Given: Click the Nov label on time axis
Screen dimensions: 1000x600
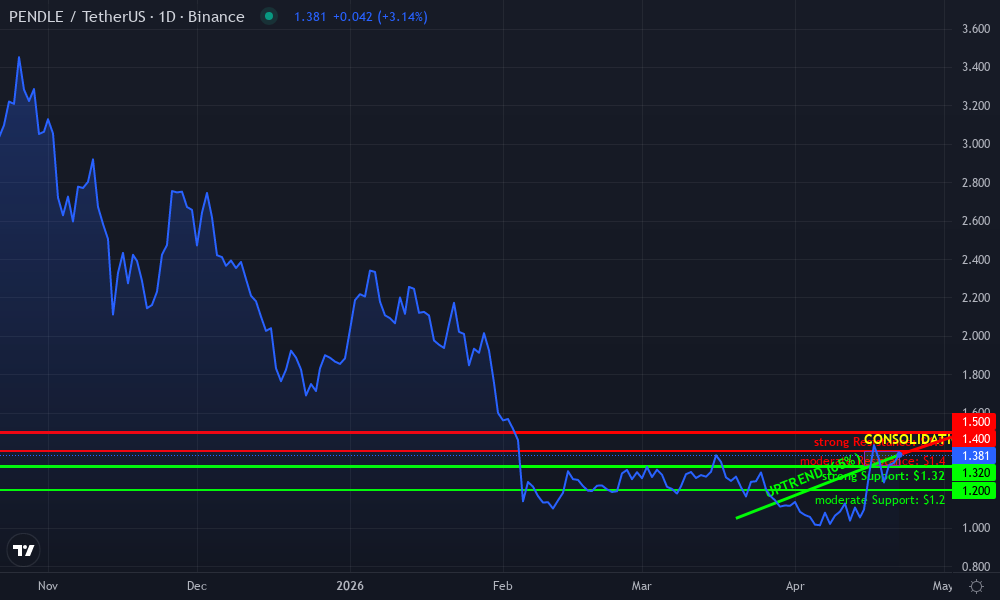Looking at the screenshot, I should pyautogui.click(x=48, y=585).
